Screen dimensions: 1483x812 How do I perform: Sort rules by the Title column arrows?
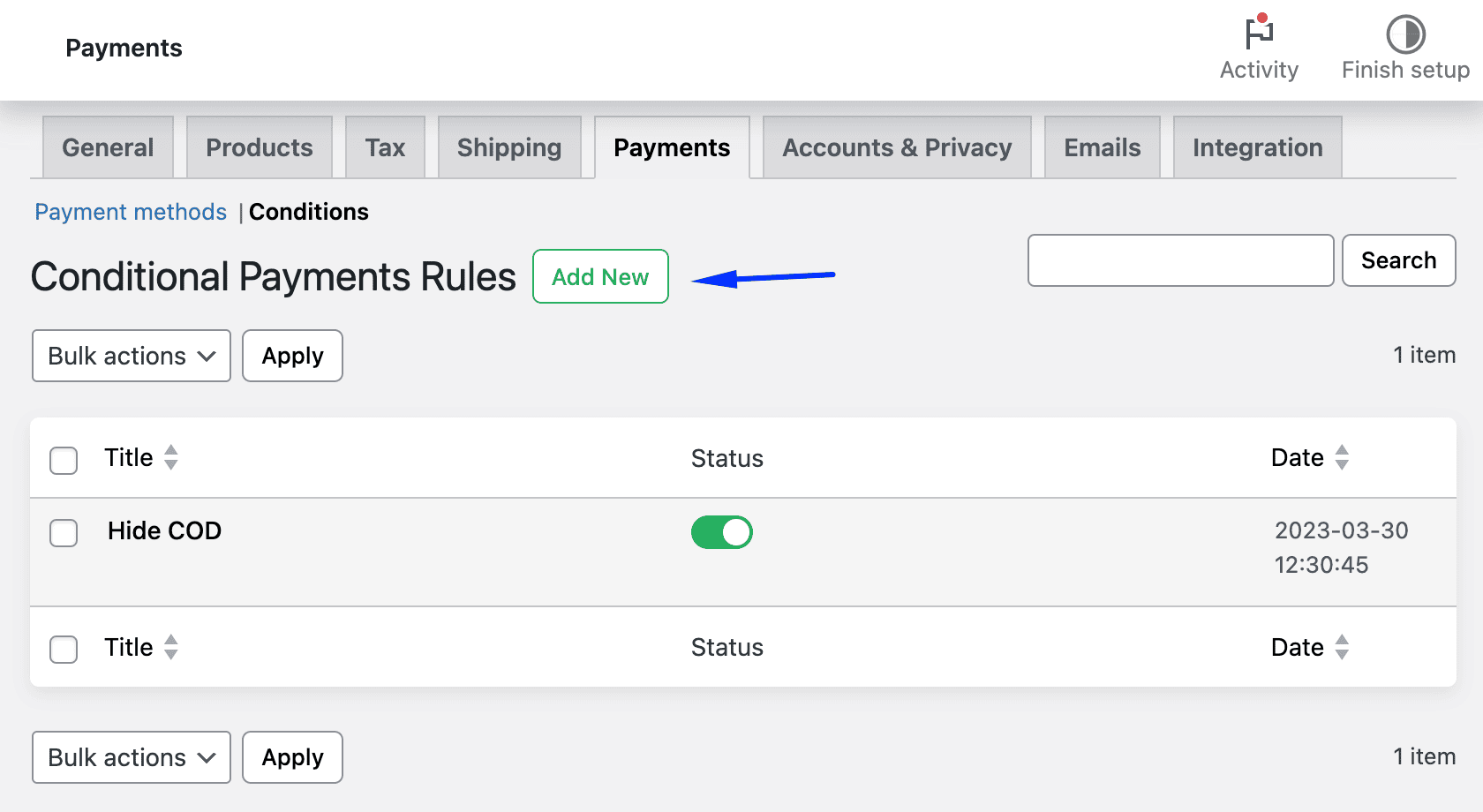click(x=171, y=457)
